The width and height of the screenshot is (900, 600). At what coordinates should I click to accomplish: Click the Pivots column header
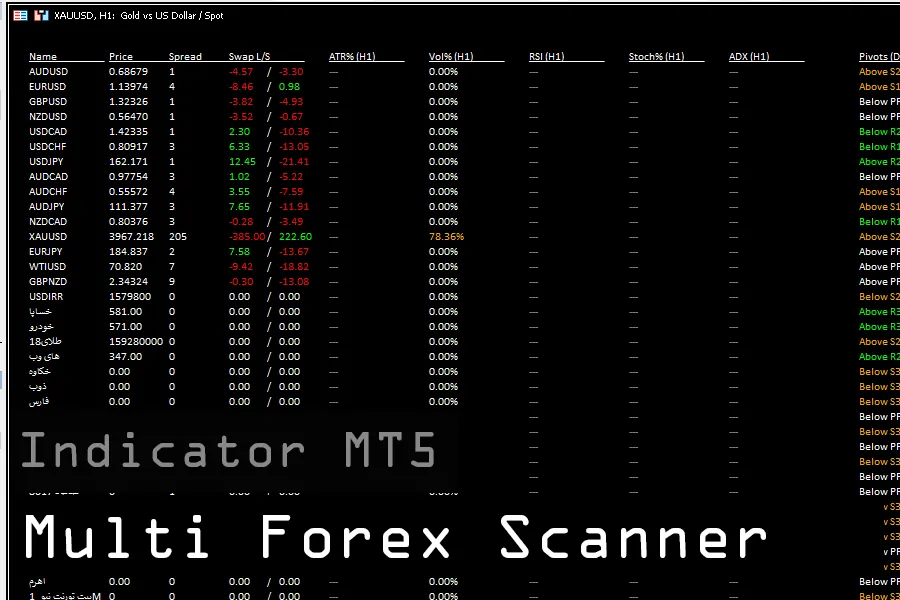coord(879,56)
